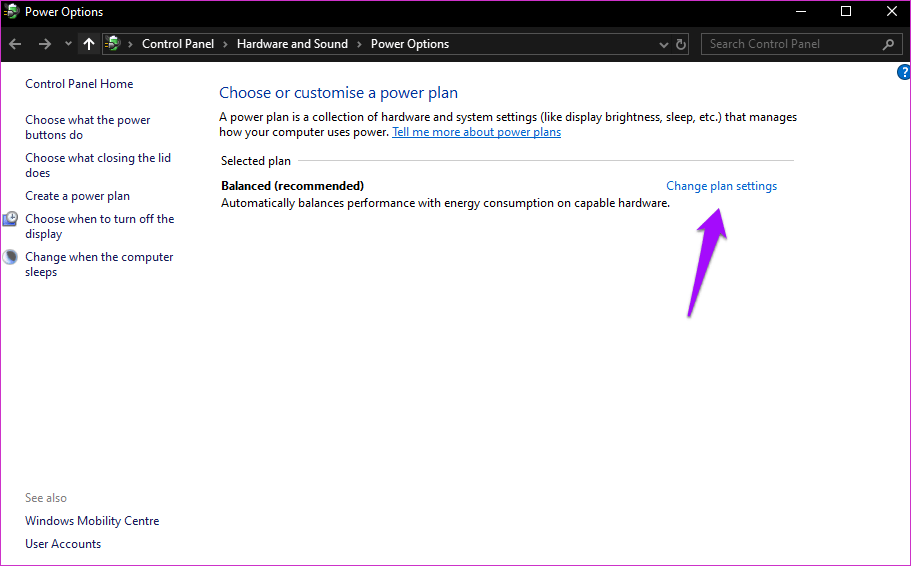Click the Search Control Panel field
The height and width of the screenshot is (566, 911).
click(x=801, y=44)
